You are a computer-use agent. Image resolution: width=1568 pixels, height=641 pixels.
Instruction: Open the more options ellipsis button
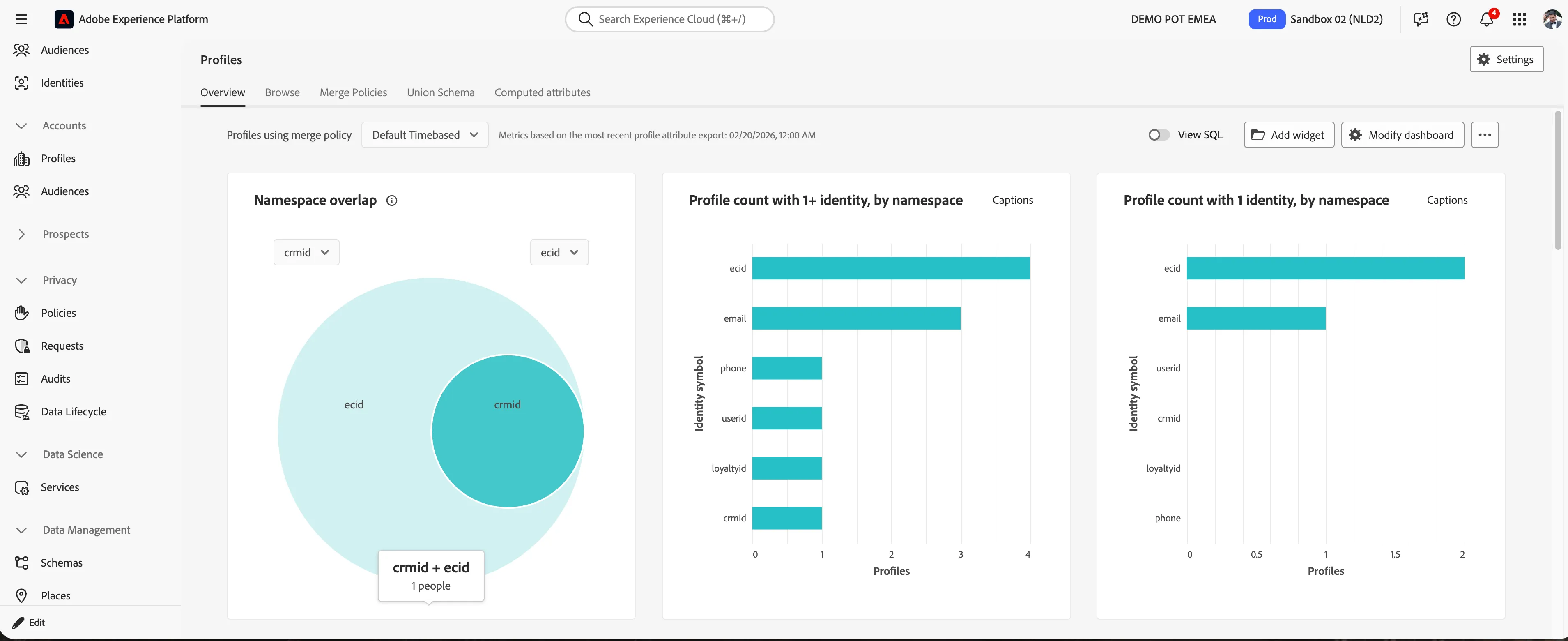(x=1484, y=134)
